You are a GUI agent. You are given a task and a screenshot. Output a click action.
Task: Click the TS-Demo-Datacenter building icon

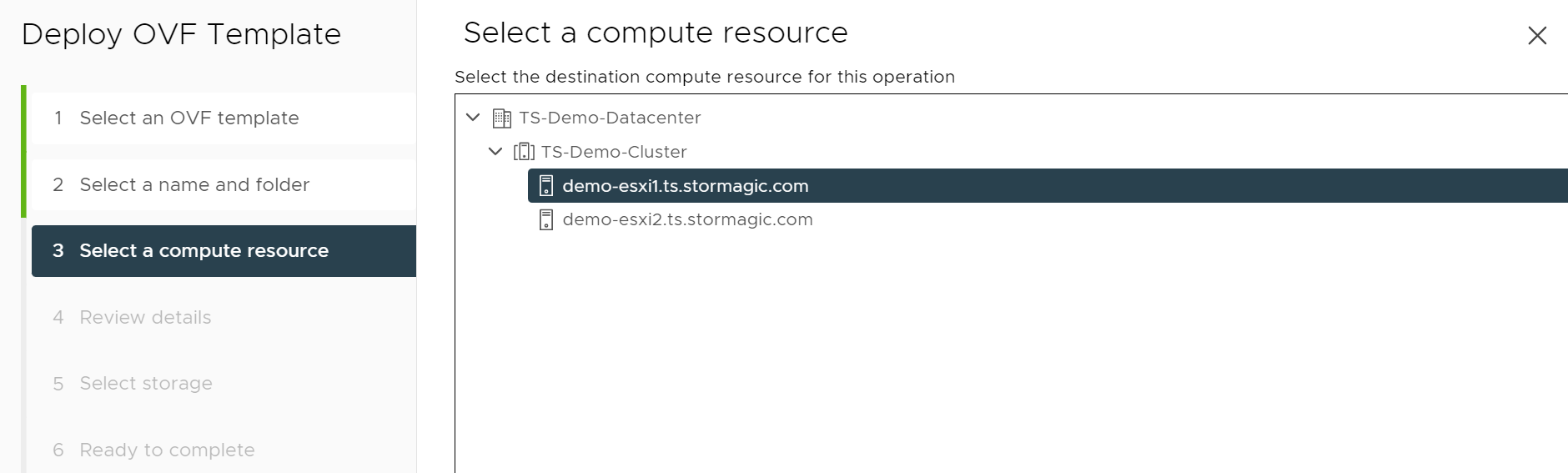[501, 118]
